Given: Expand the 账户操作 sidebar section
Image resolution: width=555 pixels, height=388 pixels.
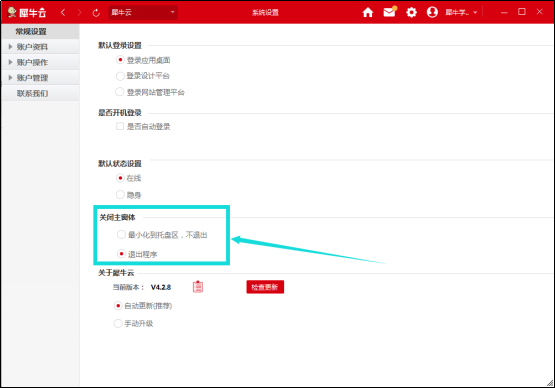Looking at the screenshot, I should tap(10, 62).
